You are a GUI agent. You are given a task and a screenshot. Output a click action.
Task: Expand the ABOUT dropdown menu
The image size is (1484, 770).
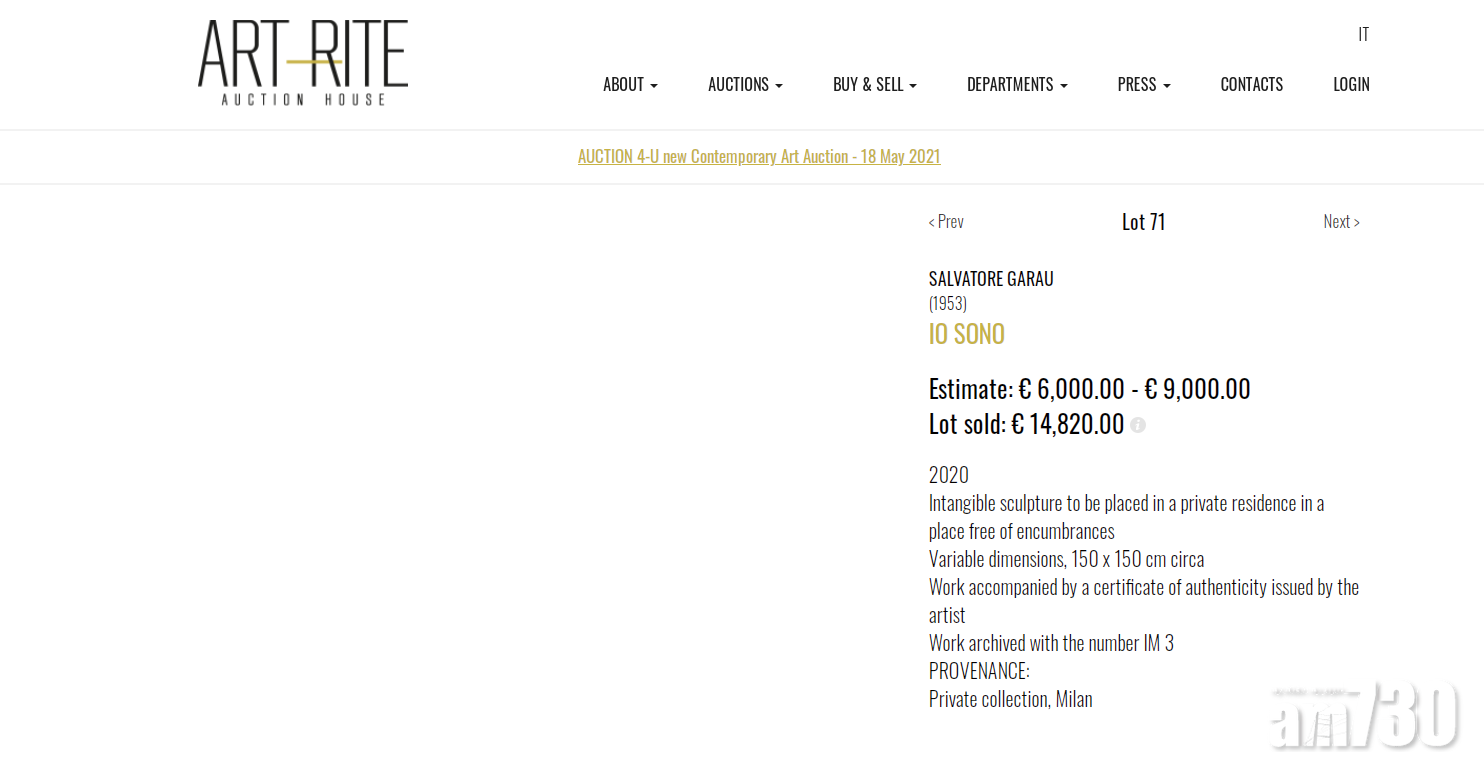click(630, 85)
